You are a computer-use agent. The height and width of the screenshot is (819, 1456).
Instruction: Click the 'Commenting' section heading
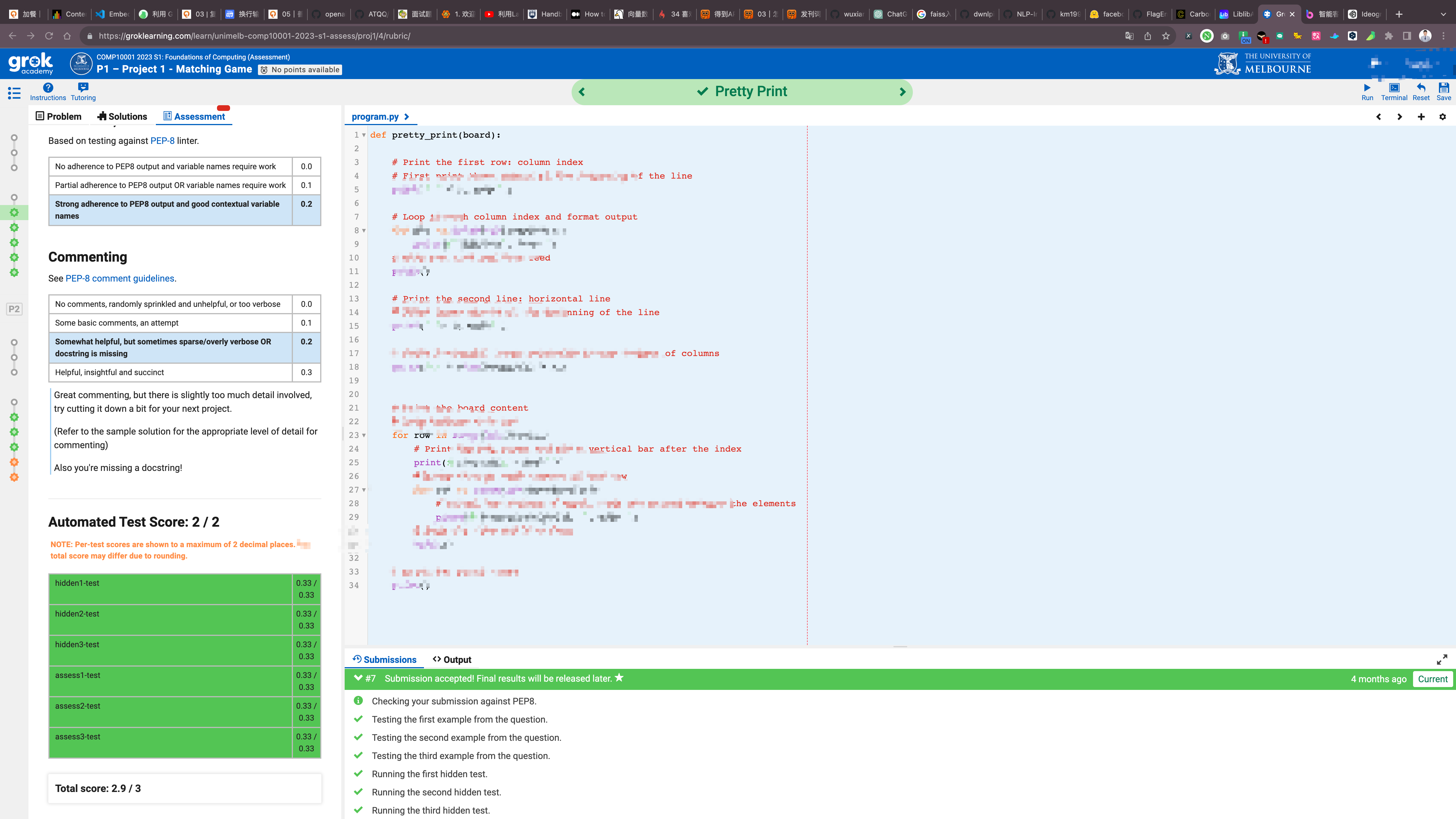[88, 257]
